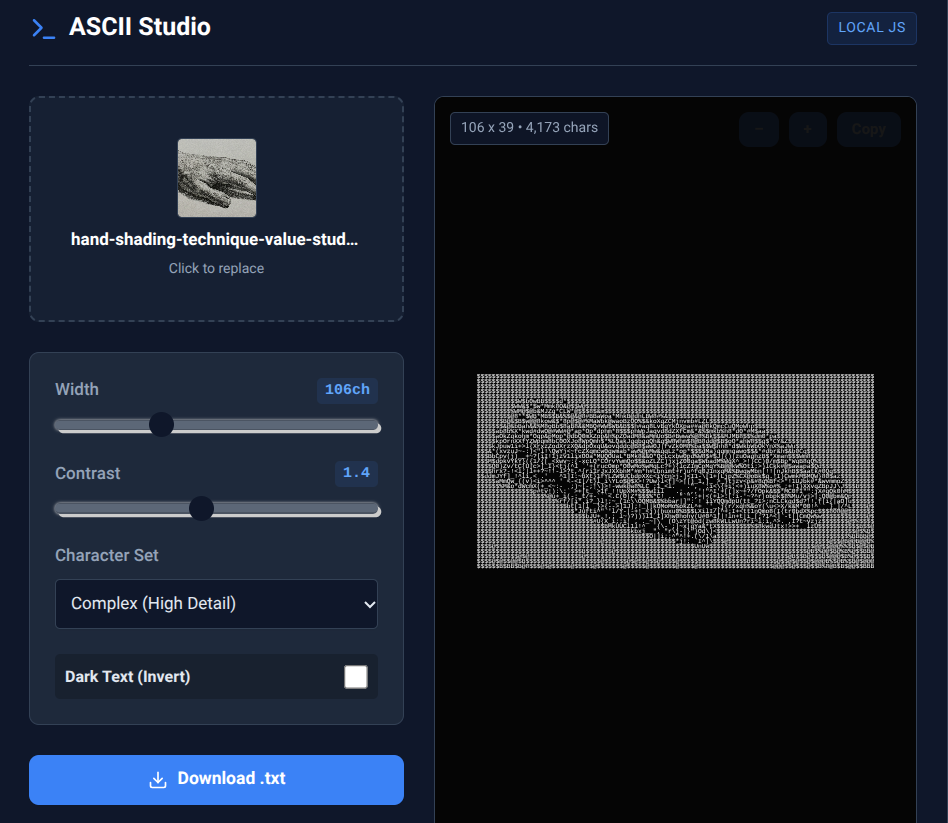Click the zoom in plus icon
The image size is (948, 823).
[x=807, y=129]
